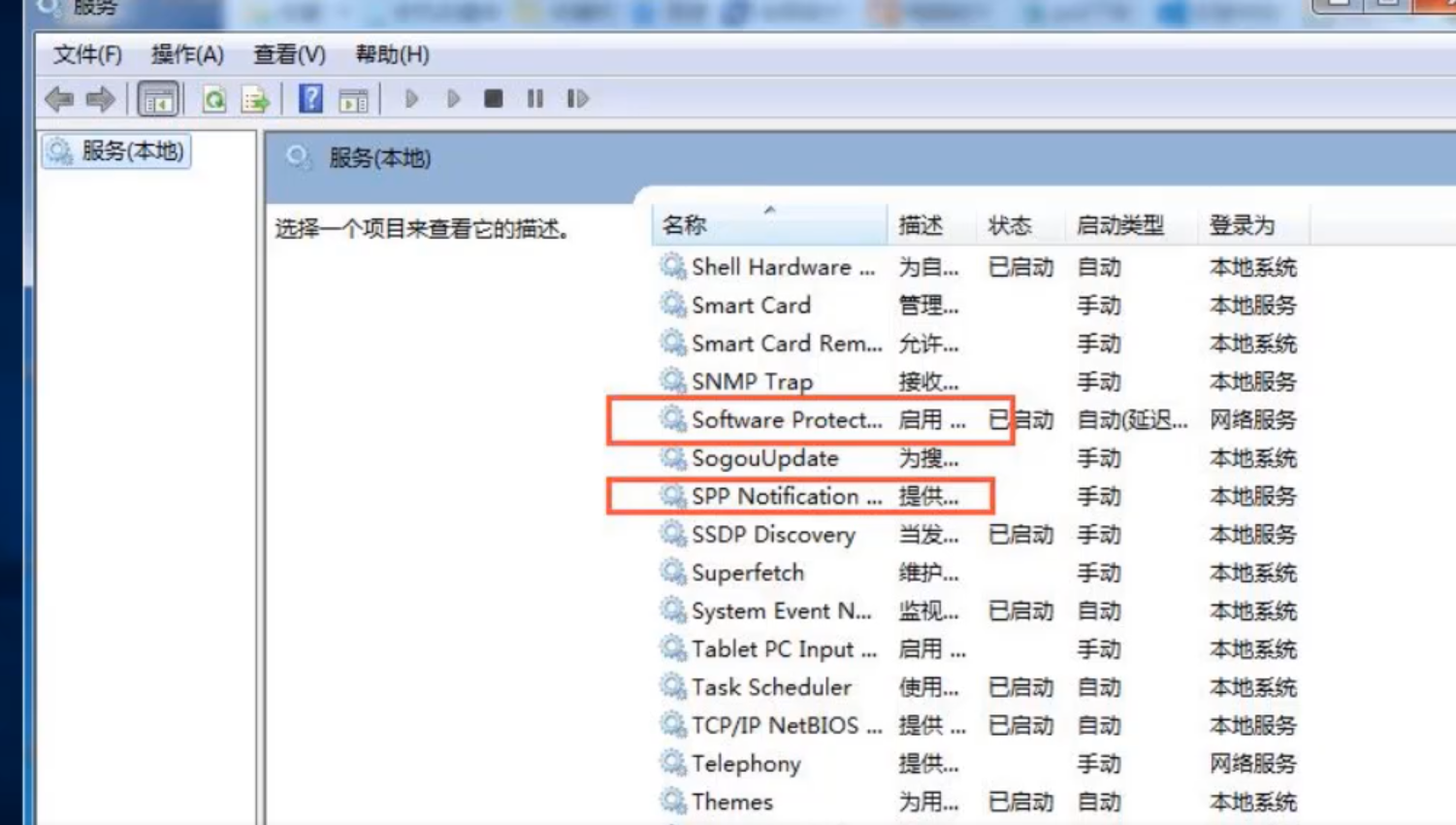Image resolution: width=1456 pixels, height=825 pixels.
Task: Open the 查看 menu
Action: click(288, 55)
